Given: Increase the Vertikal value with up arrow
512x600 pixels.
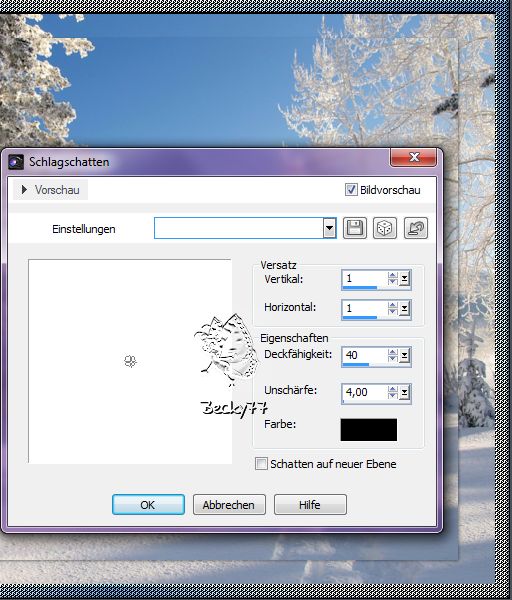Looking at the screenshot, I should coord(392,275).
